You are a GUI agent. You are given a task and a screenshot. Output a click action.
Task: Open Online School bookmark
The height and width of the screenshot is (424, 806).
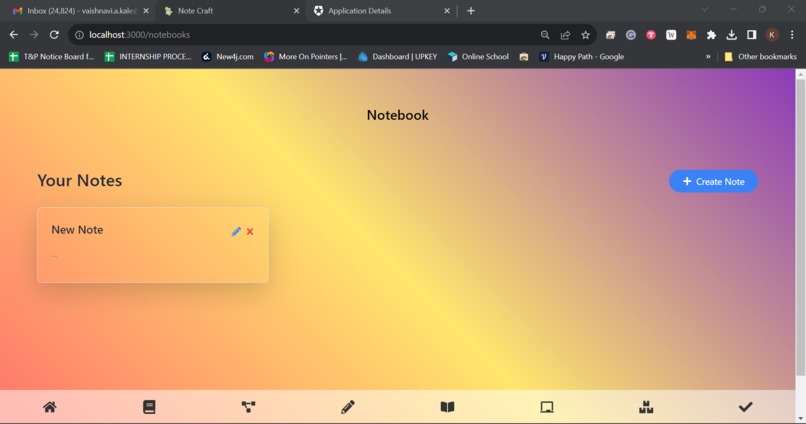(x=478, y=57)
